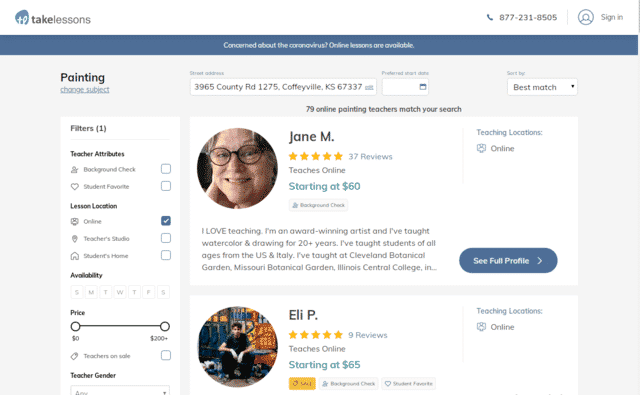Viewport: 640px width, 395px height.
Task: Click the left price slider handle
Action: 75,326
